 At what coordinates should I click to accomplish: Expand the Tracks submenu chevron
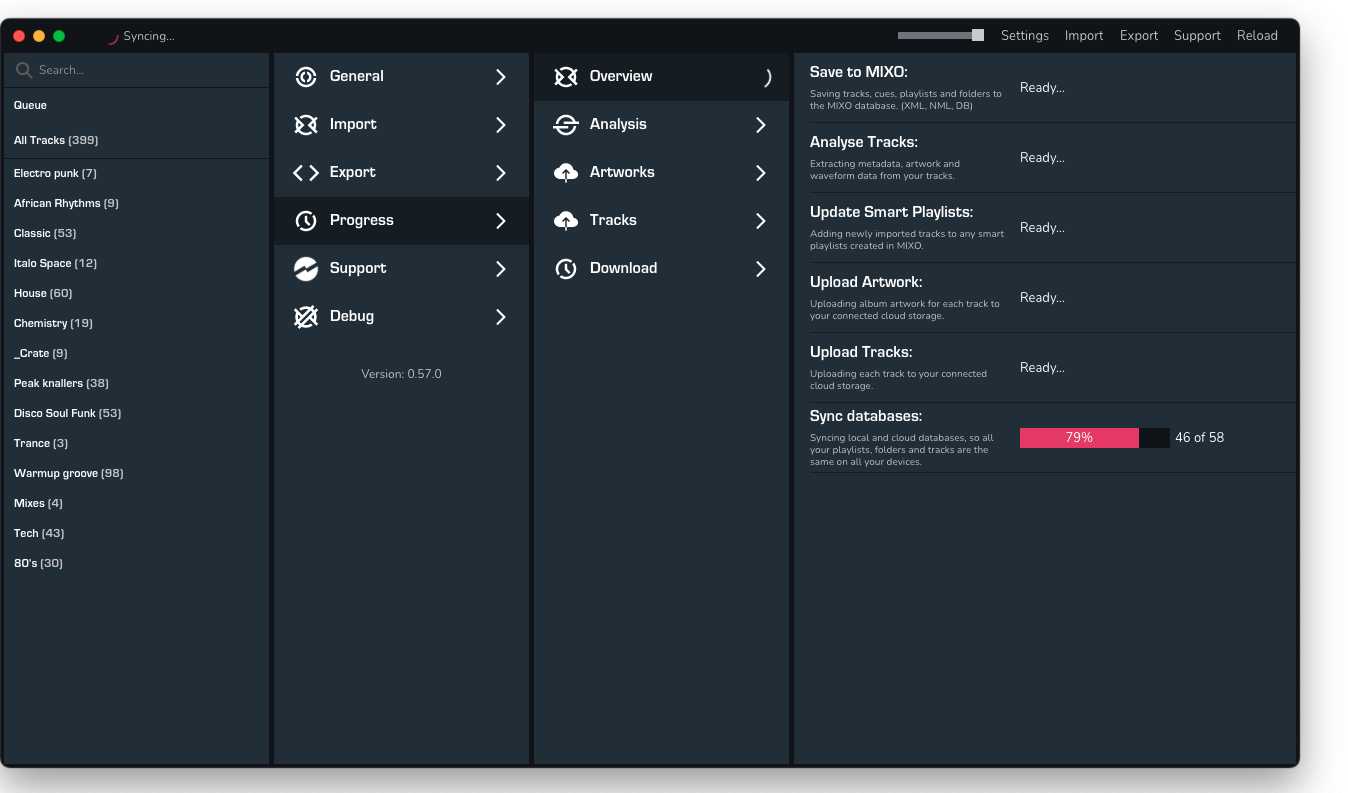(x=761, y=221)
